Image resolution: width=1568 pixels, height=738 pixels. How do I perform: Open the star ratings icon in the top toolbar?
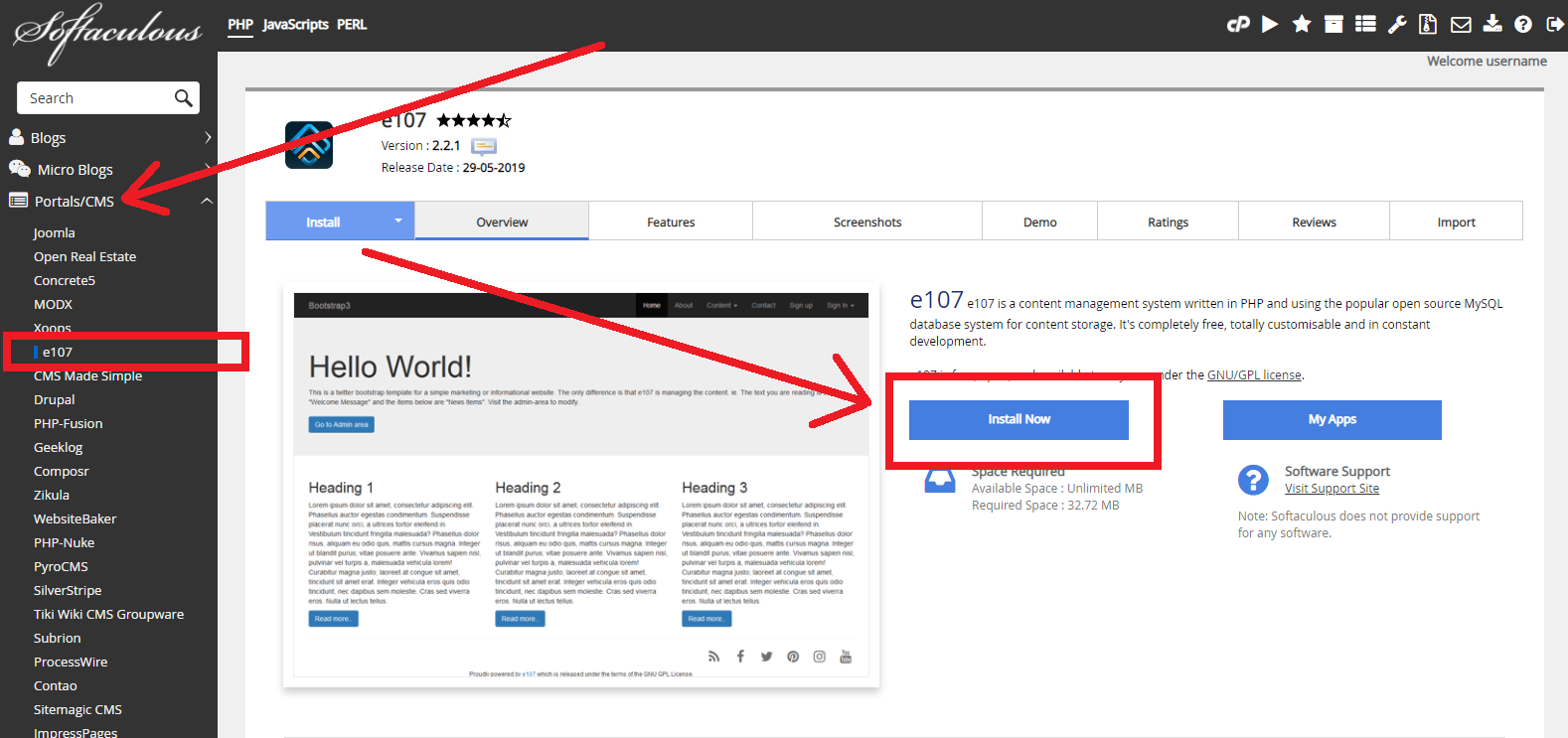pyautogui.click(x=1302, y=25)
